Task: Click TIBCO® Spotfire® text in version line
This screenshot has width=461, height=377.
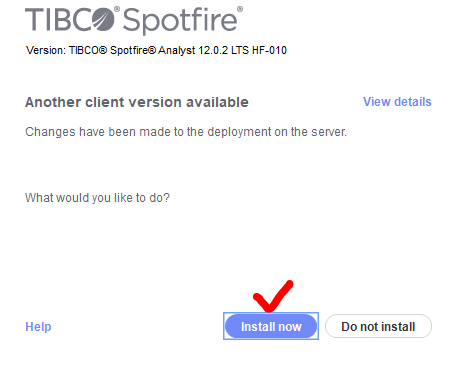Action: tap(112, 50)
